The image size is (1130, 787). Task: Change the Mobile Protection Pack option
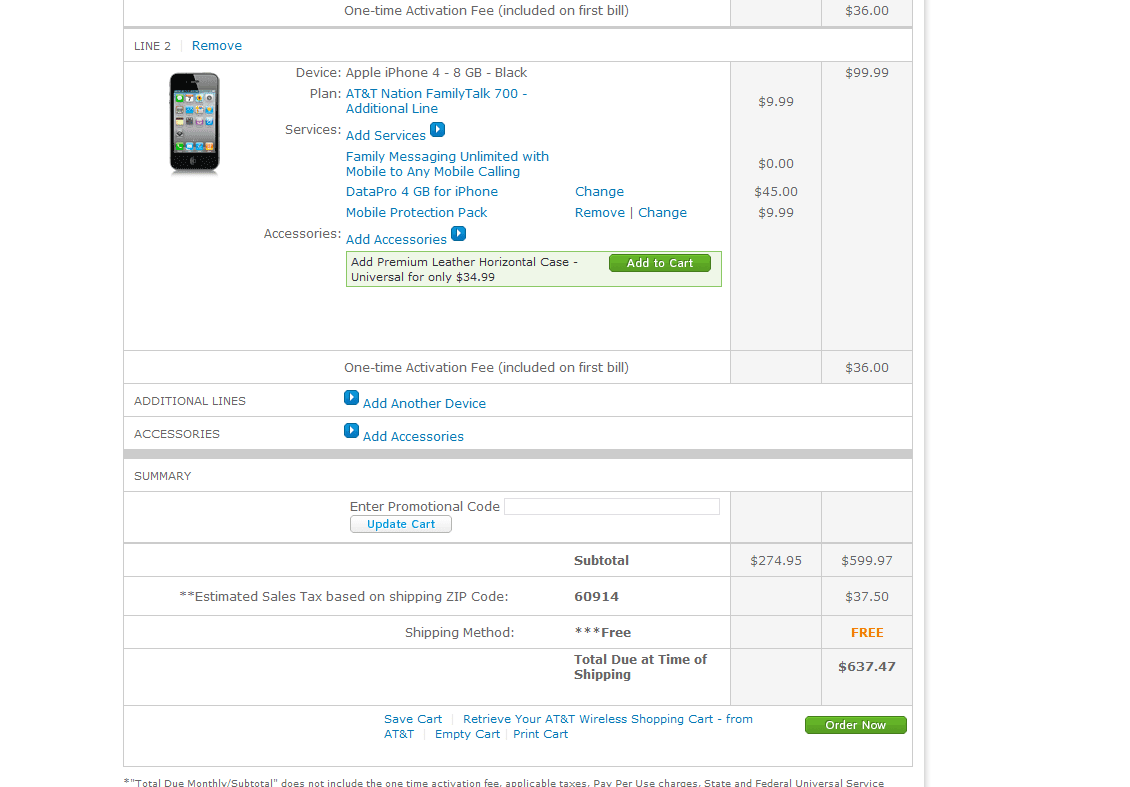(662, 213)
